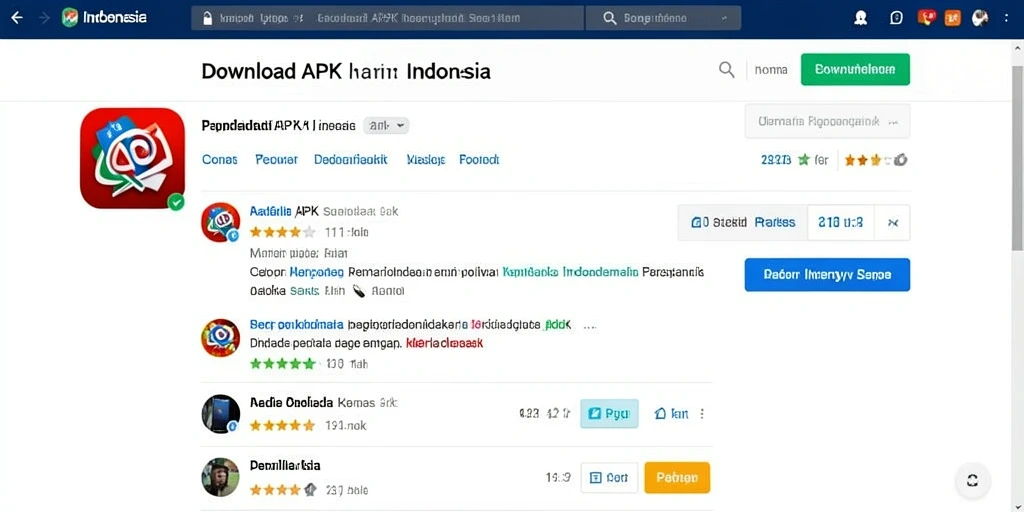
Task: Click the scrollbar up arrow
Action: click(1017, 48)
